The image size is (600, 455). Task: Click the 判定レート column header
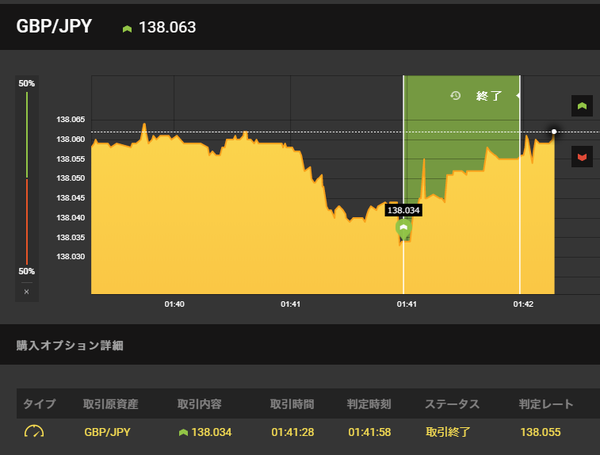pos(546,404)
